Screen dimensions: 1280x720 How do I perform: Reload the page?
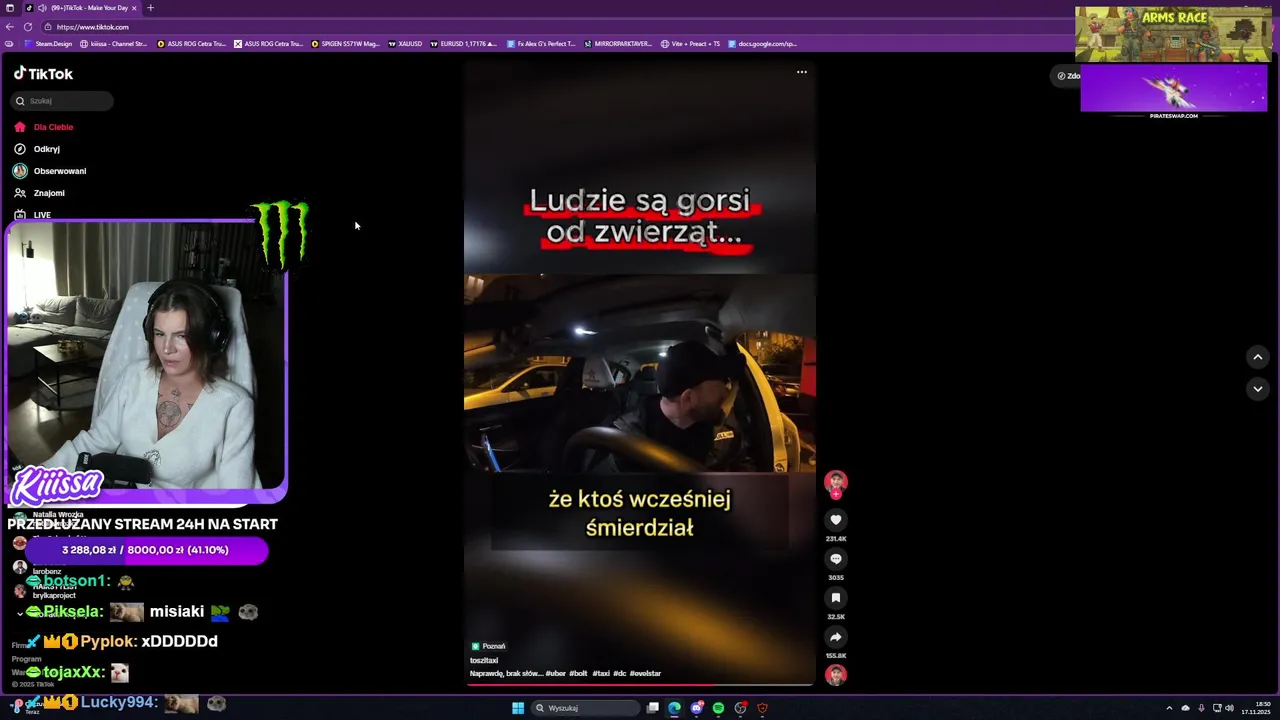[27, 27]
